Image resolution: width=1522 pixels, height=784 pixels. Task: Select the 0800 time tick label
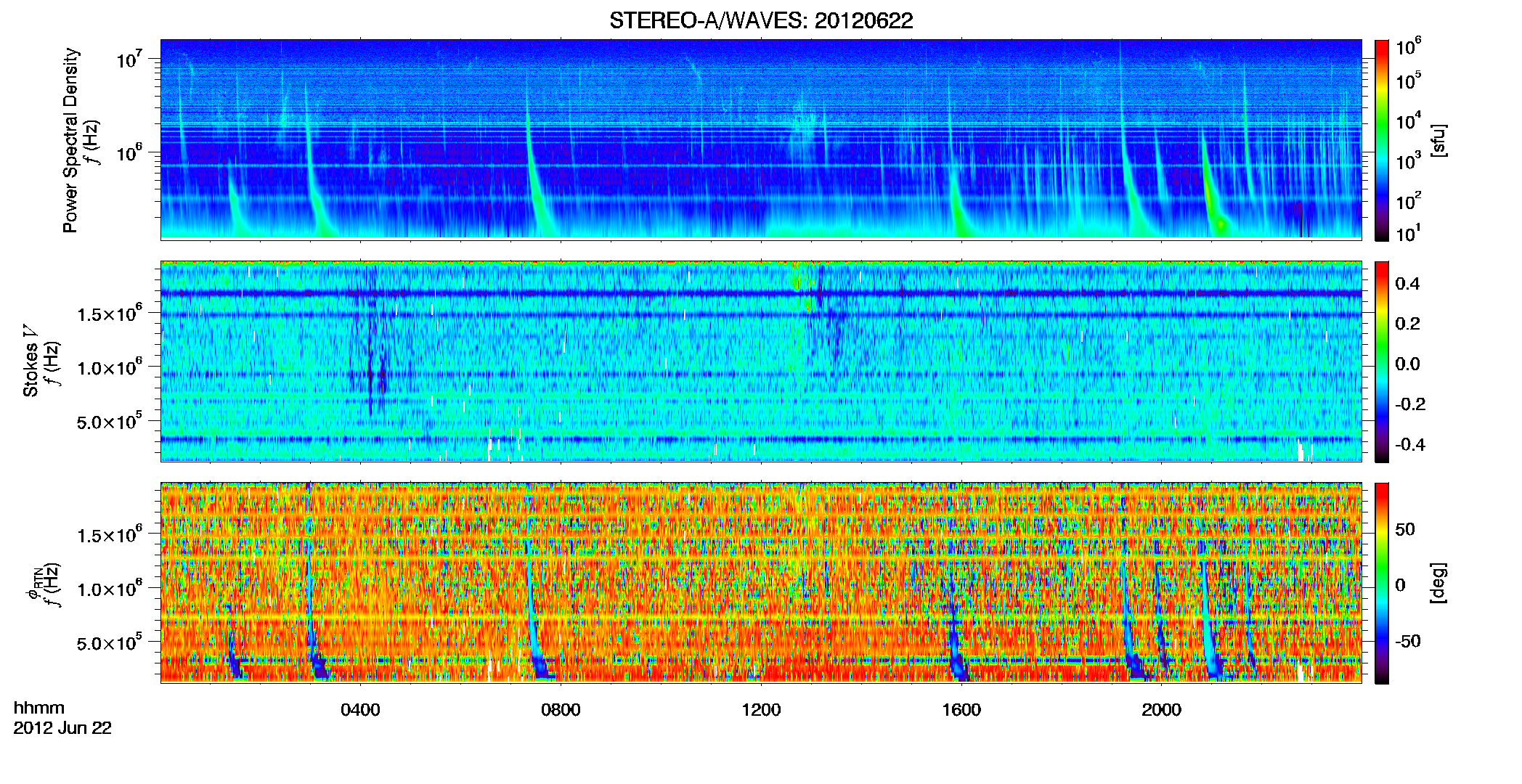[x=561, y=710]
